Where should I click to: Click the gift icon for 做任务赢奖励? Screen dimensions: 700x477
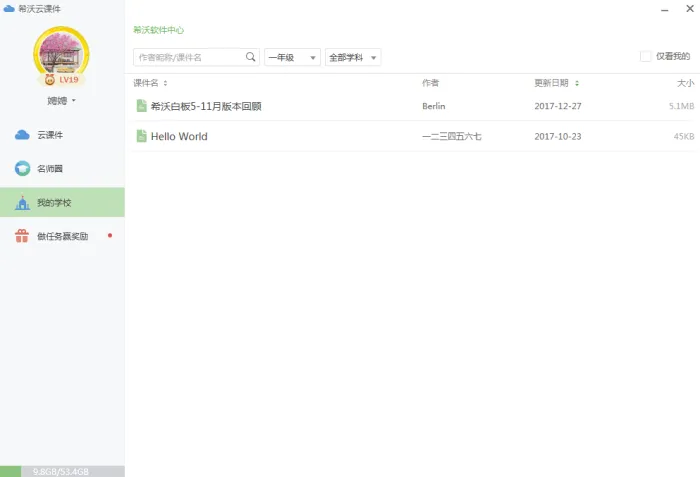coord(22,237)
